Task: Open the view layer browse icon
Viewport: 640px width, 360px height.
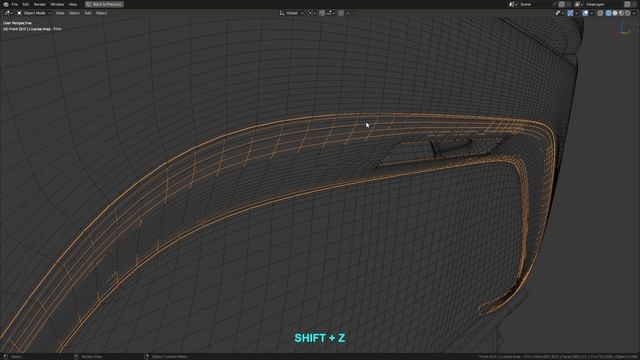Action: coord(578,4)
